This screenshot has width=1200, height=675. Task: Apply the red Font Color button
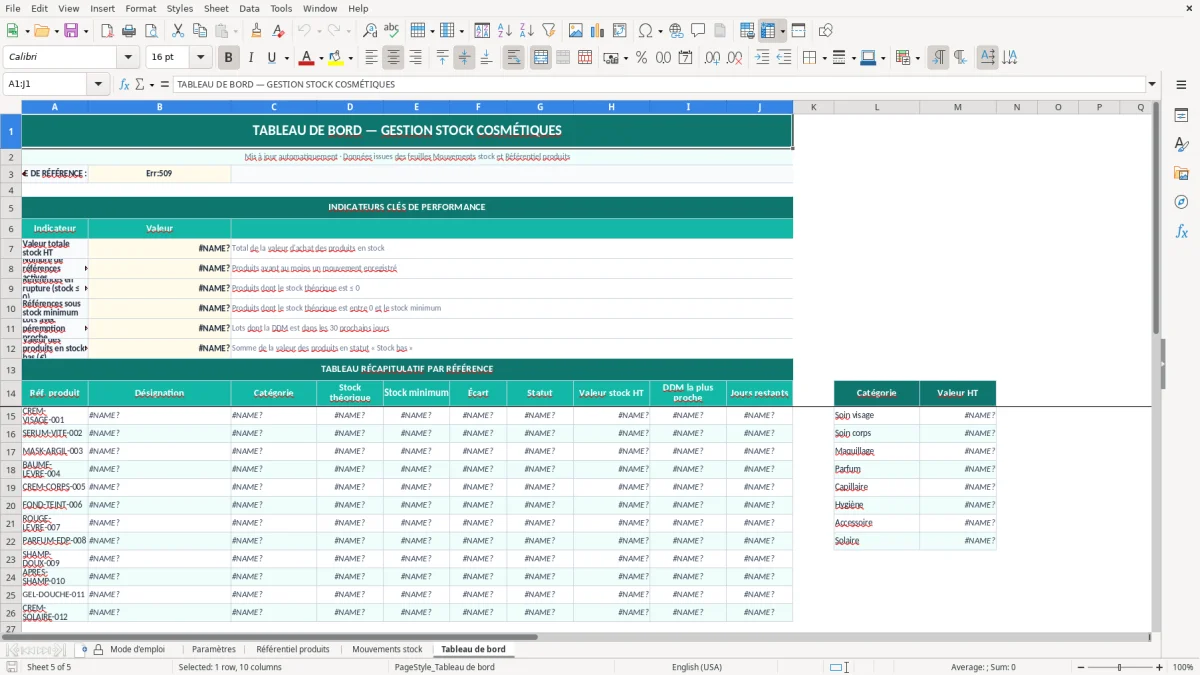click(x=307, y=58)
